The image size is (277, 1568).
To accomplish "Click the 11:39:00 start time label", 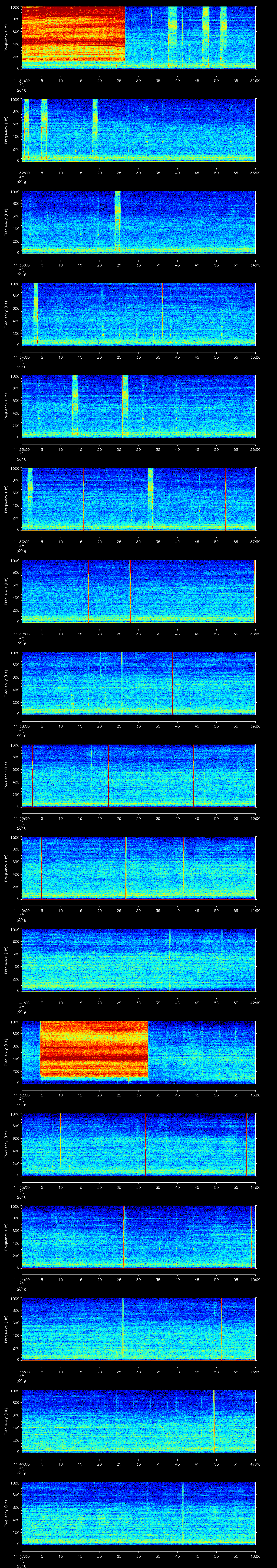I will 21,818.
